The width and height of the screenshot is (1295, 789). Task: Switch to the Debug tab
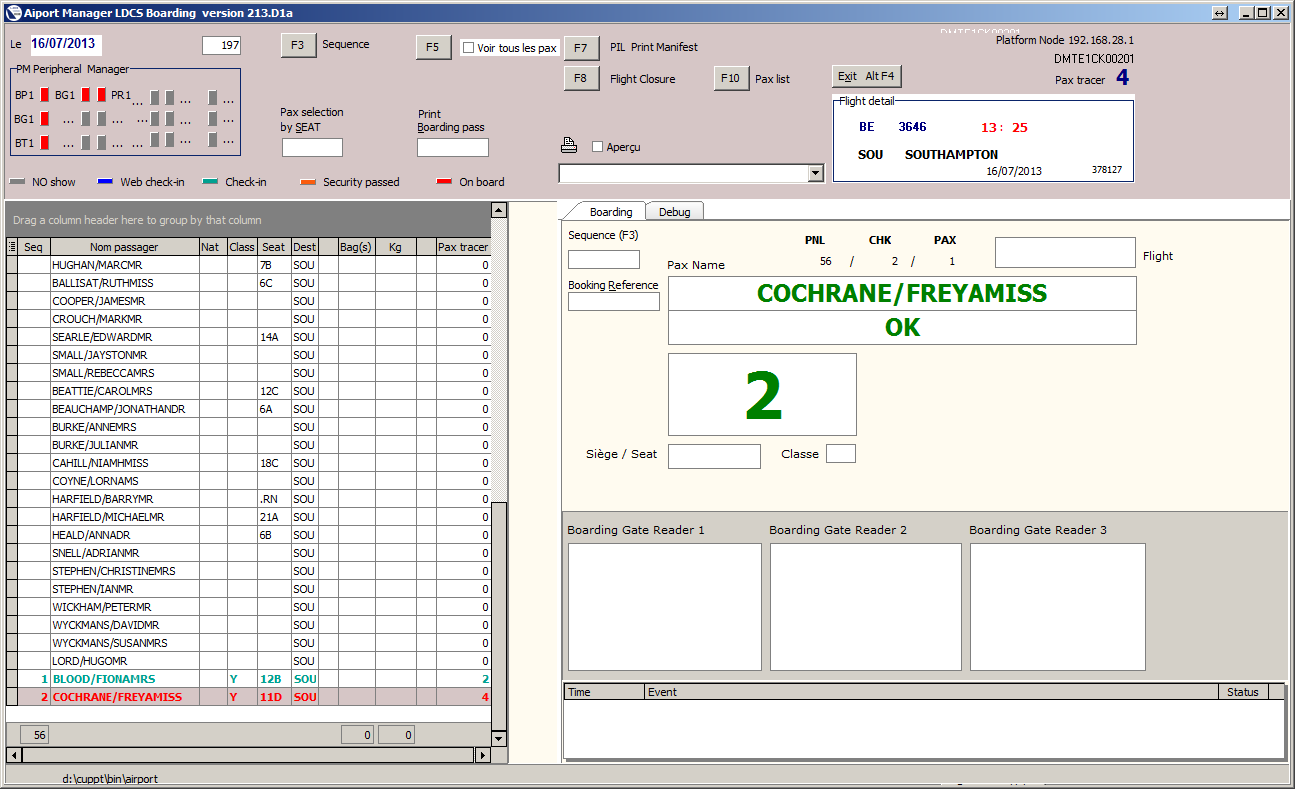[674, 212]
